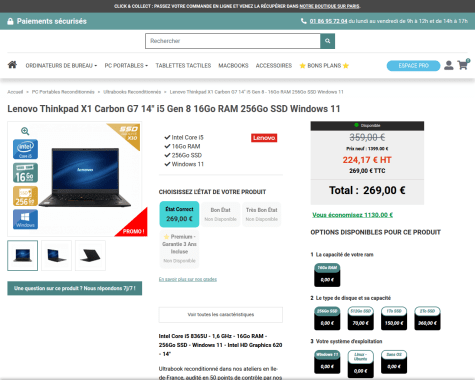Screen dimensions: 475x380
Task: Open the shopping cart icon
Action: [x=463, y=65]
